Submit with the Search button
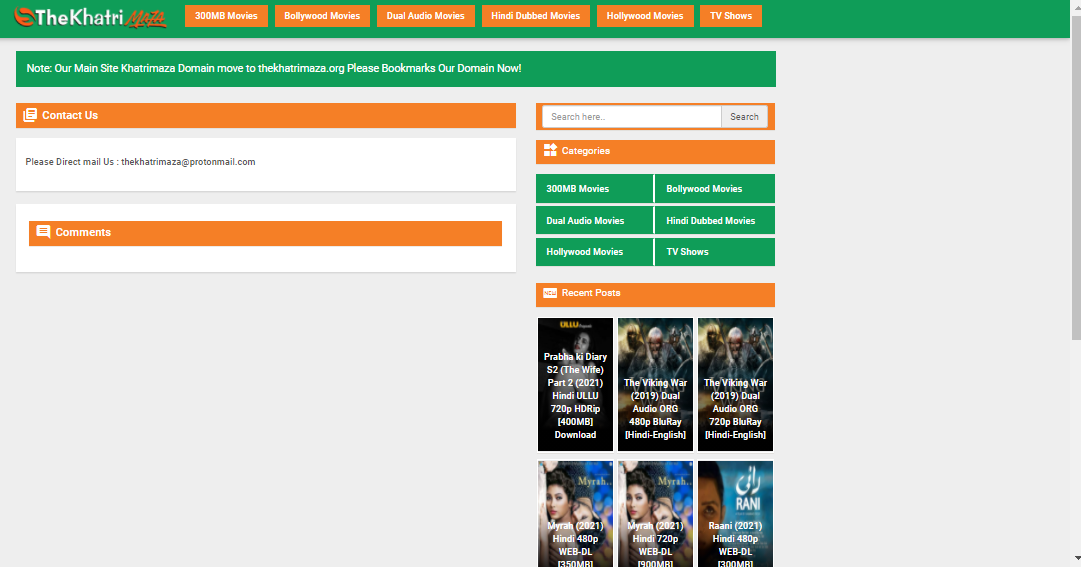The width and height of the screenshot is (1081, 567). point(745,117)
